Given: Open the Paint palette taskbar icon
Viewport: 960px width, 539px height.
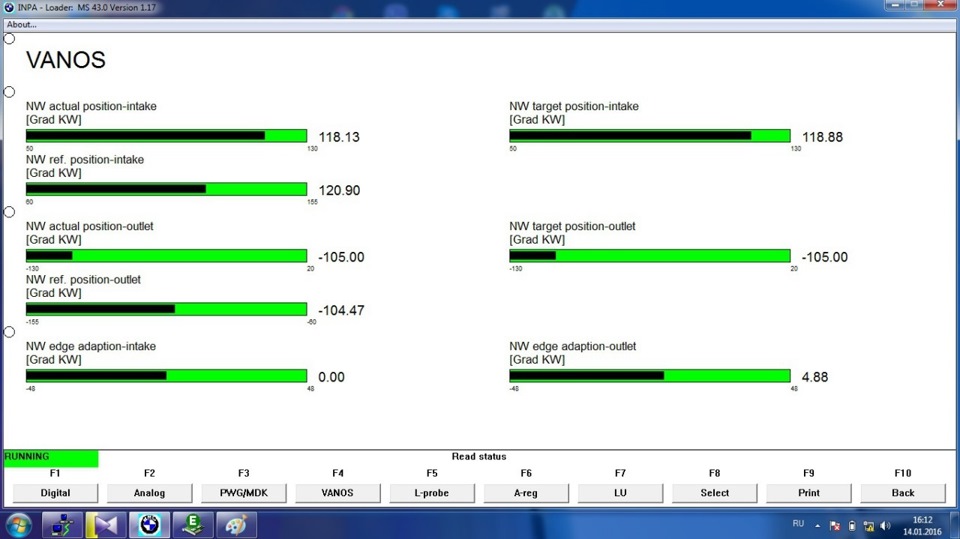Looking at the screenshot, I should point(236,525).
